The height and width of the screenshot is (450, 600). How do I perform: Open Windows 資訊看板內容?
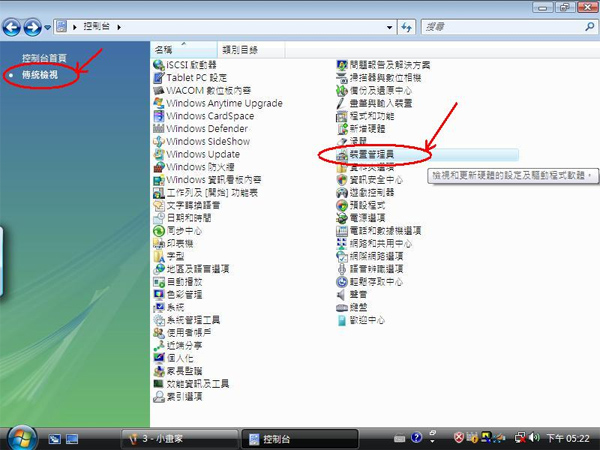207,180
